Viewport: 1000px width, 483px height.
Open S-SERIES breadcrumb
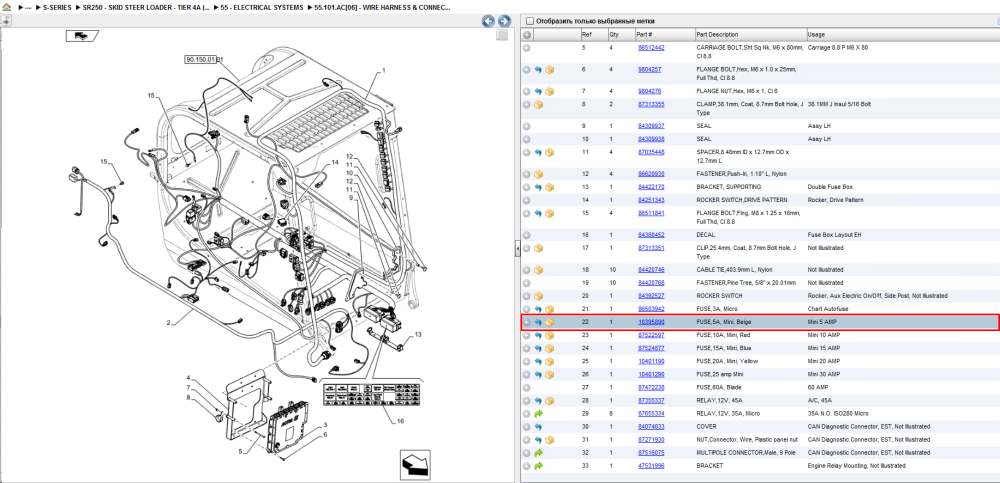(57, 8)
